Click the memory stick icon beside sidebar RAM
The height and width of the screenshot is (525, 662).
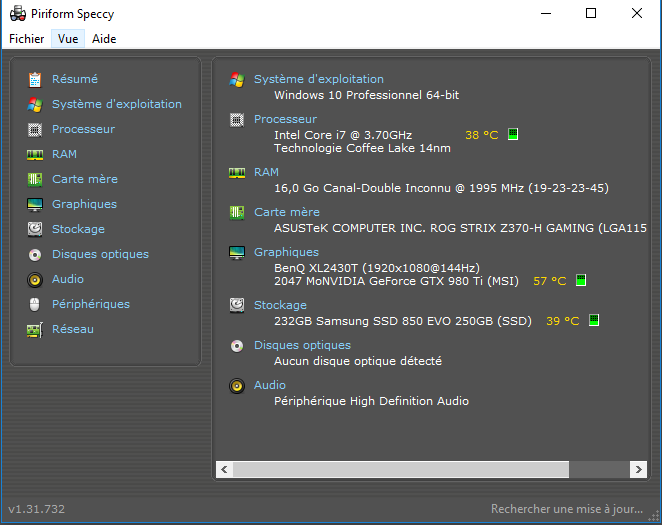35,154
